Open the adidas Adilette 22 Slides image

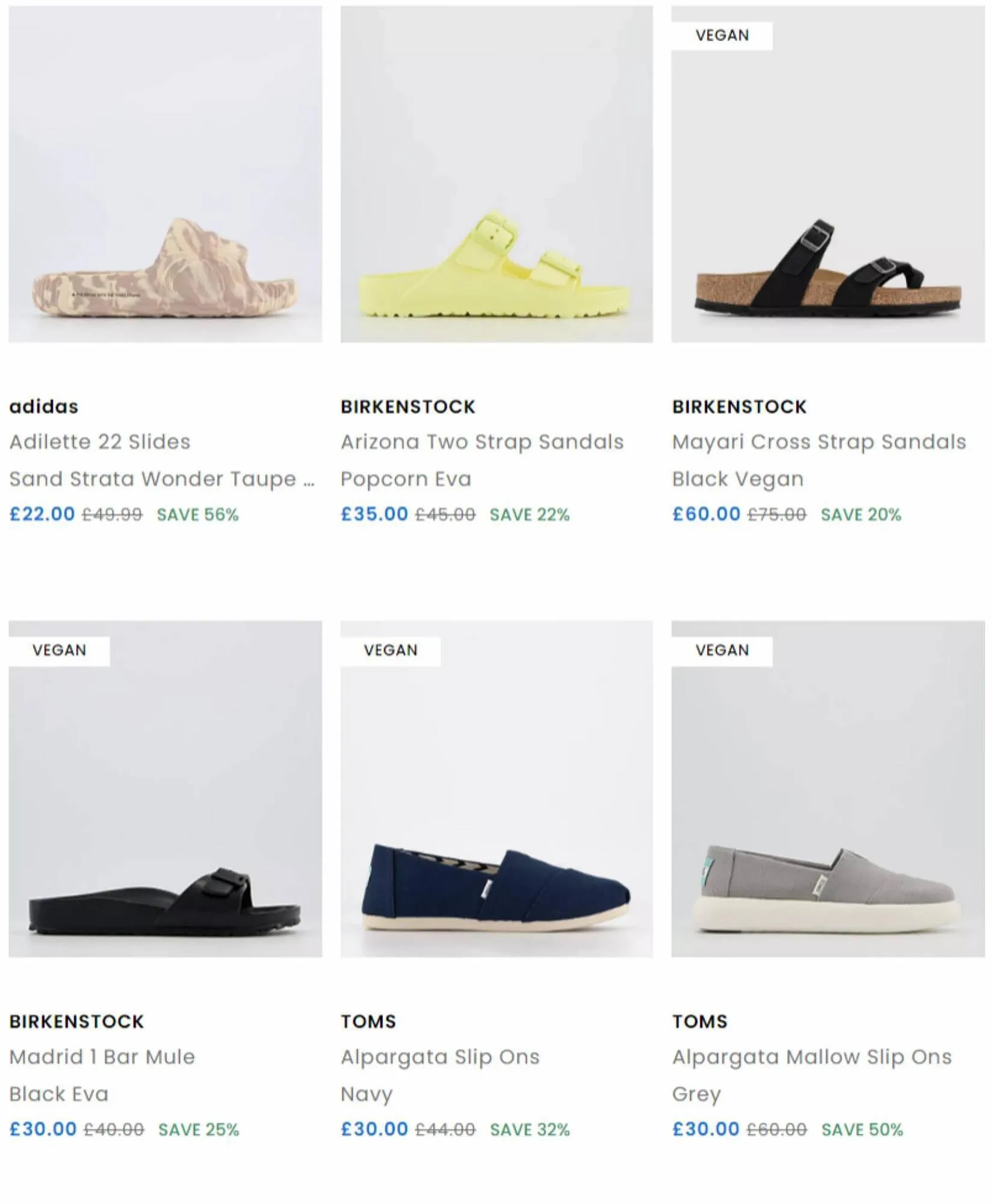click(165, 174)
